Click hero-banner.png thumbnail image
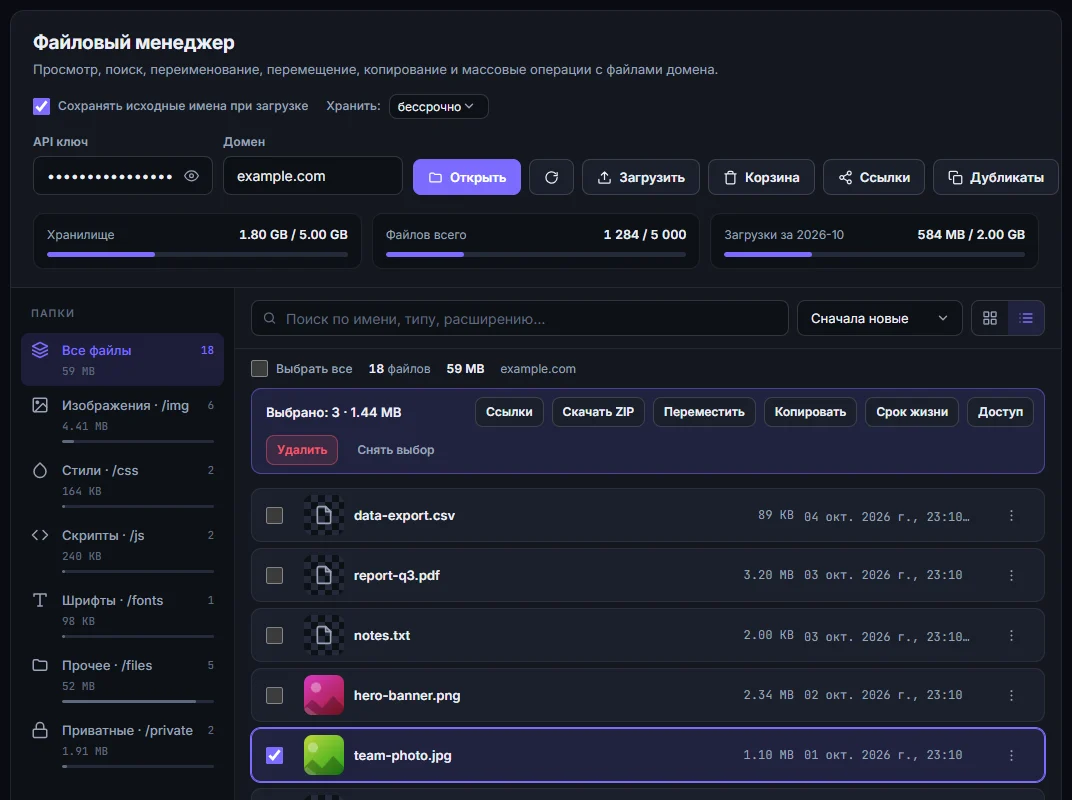 324,695
